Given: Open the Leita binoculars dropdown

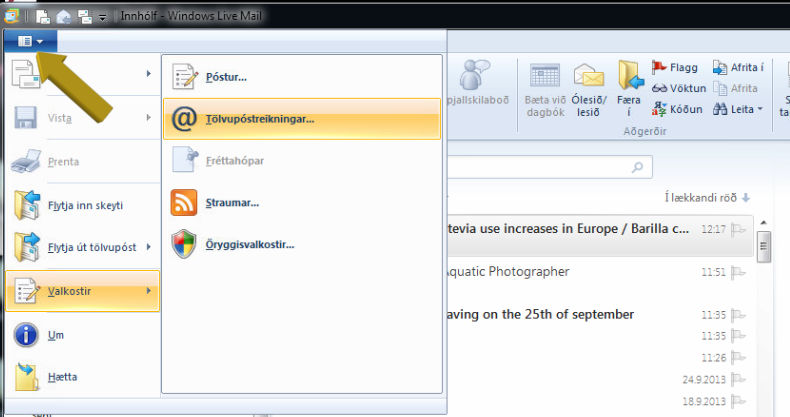Looking at the screenshot, I should [x=738, y=109].
